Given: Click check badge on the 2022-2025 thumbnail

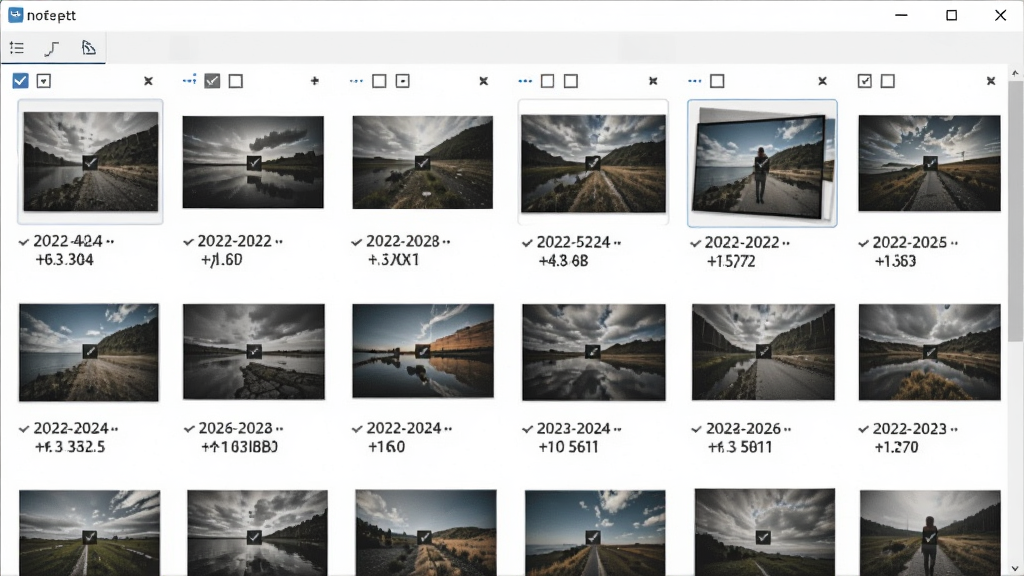Looking at the screenshot, I should click(x=930, y=163).
